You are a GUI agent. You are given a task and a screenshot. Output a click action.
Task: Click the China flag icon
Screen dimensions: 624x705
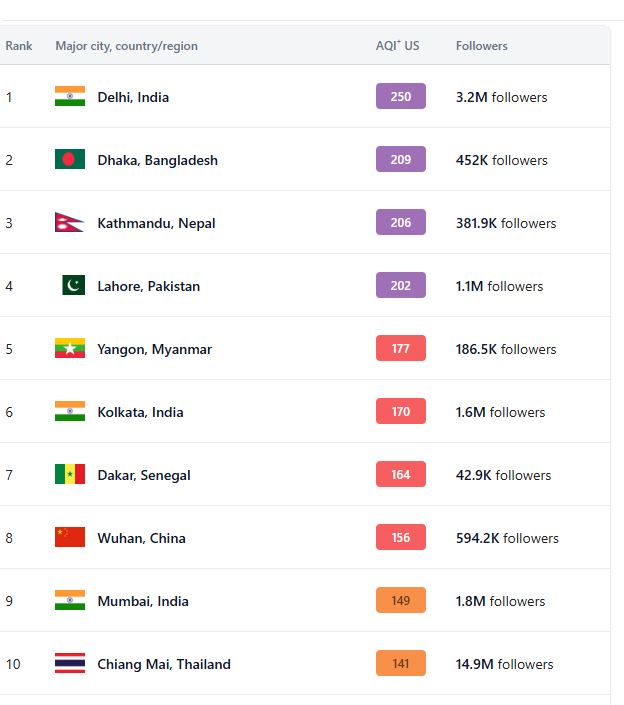(x=70, y=538)
